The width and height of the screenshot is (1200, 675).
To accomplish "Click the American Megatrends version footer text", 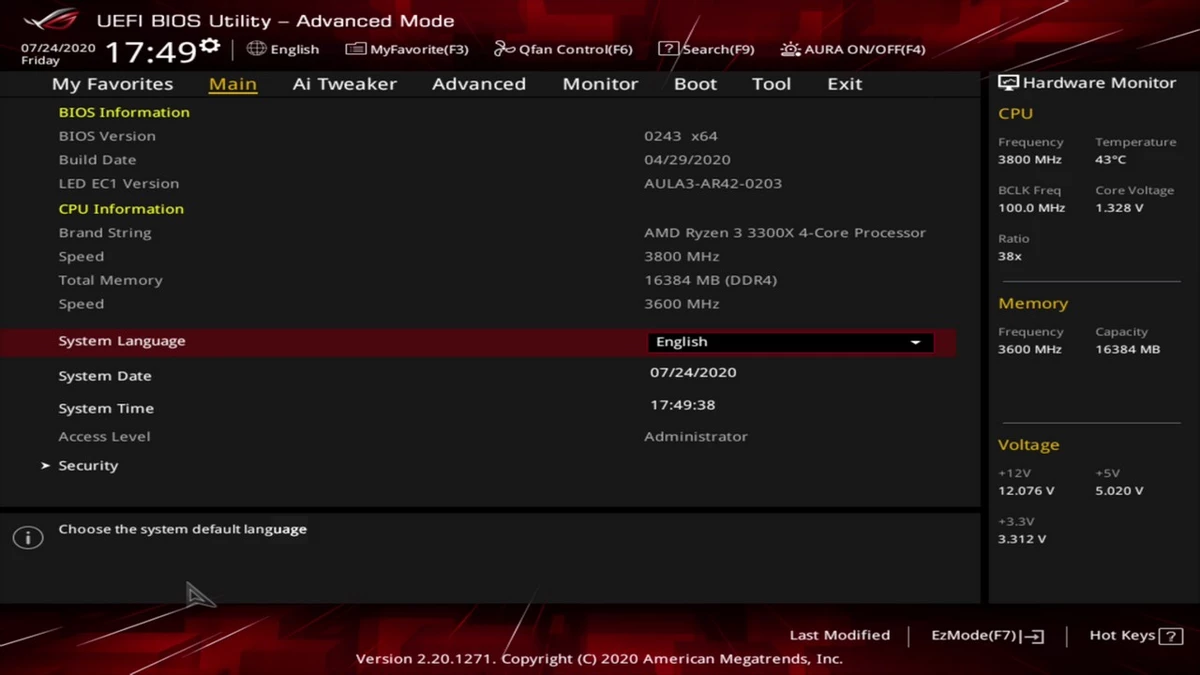I will pyautogui.click(x=600, y=659).
